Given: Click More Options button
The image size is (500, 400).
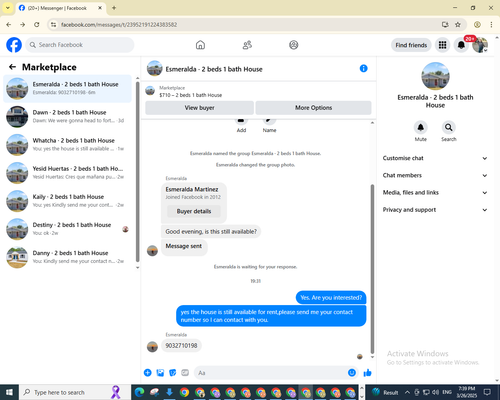Looking at the screenshot, I should pos(313,108).
